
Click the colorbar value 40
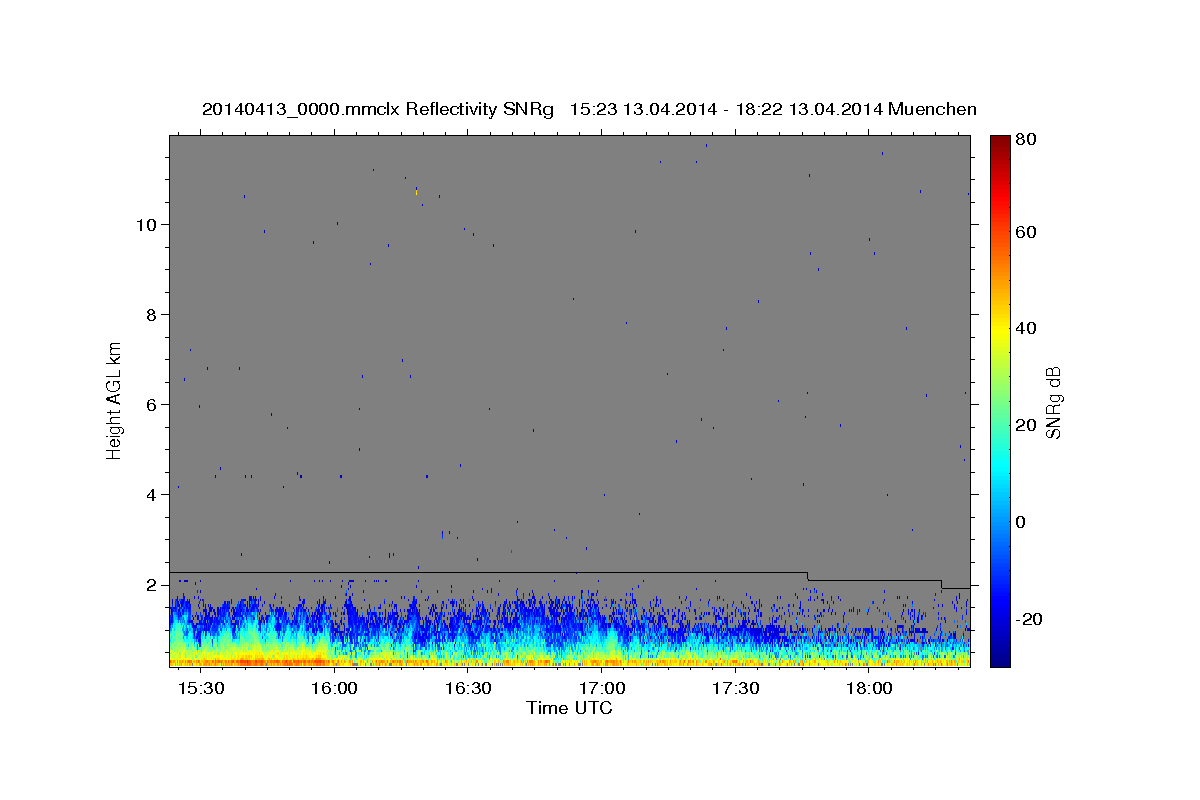1026,328
